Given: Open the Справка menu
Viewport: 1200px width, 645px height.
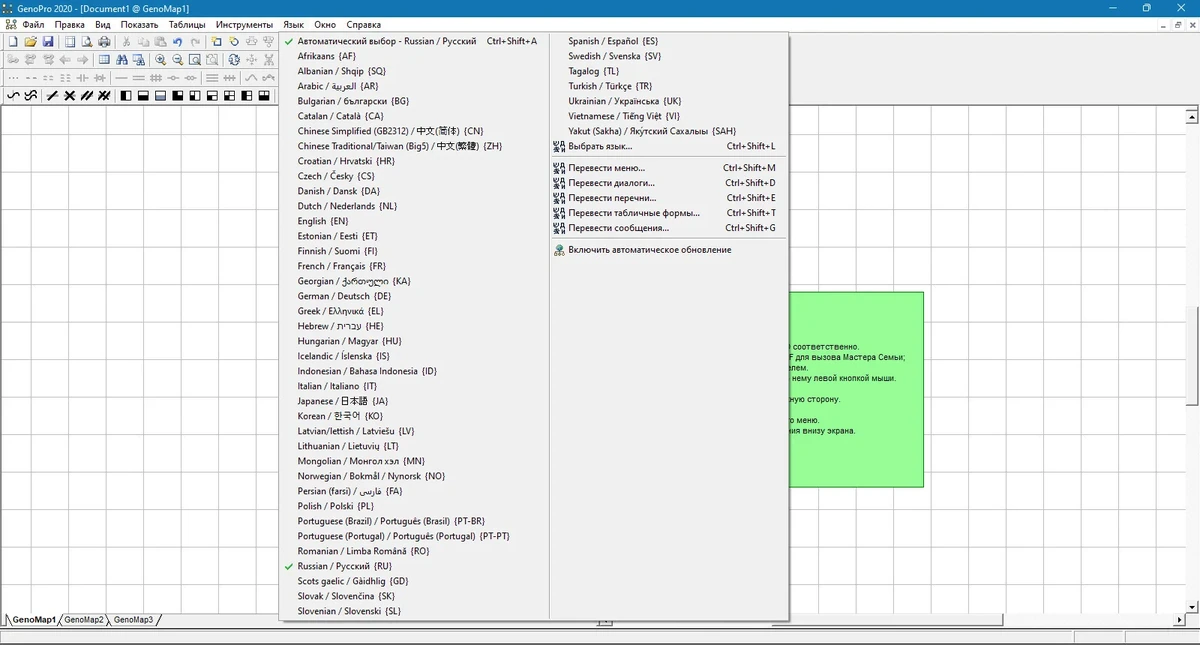Looking at the screenshot, I should click(363, 24).
